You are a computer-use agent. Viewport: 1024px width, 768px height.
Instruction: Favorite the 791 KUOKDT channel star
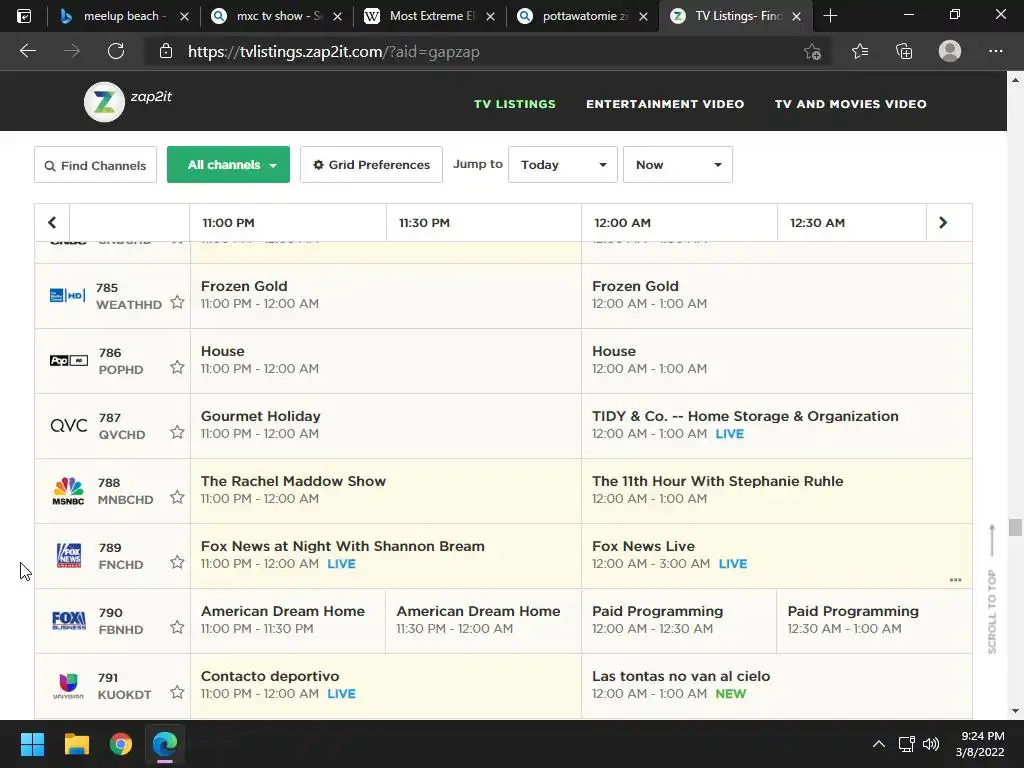pos(177,692)
